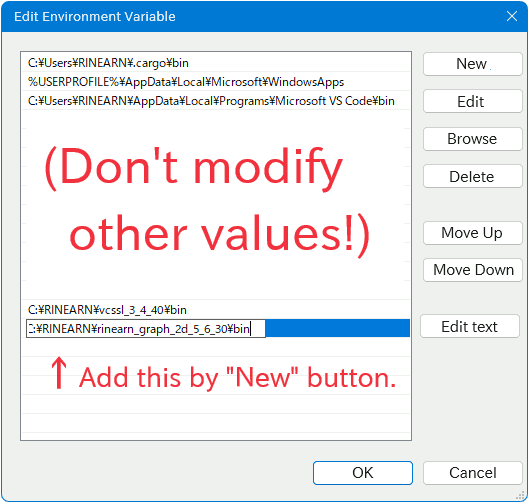Screen dimensions: 528x502
Task: Click the resize grip in the dialog corner
Action: coord(520,495)
